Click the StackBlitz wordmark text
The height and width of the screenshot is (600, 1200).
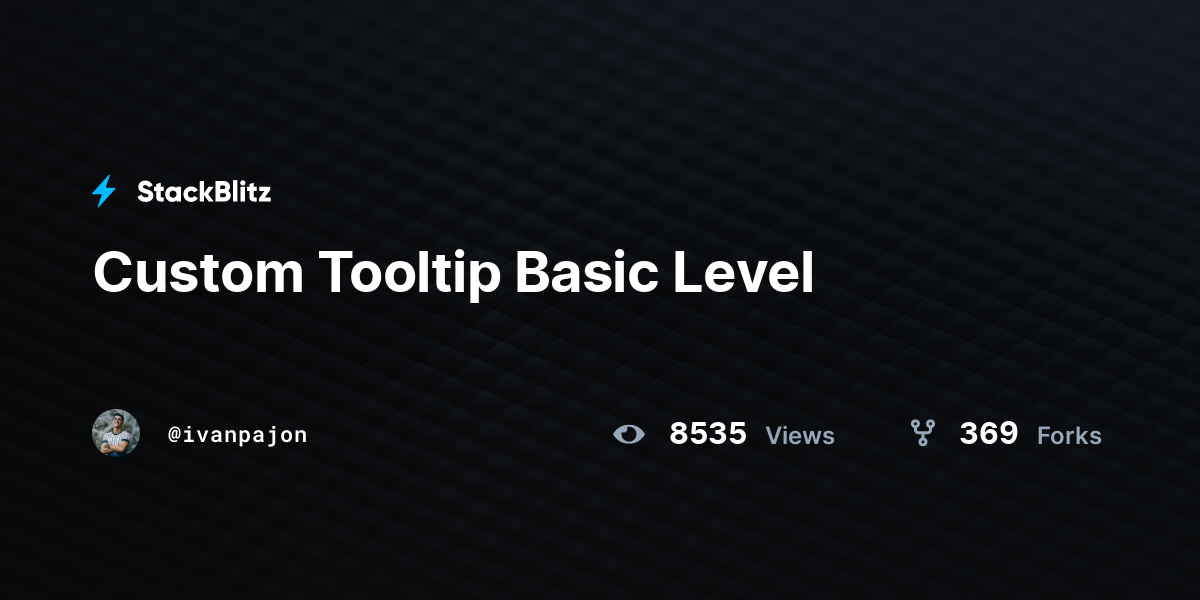(x=204, y=192)
